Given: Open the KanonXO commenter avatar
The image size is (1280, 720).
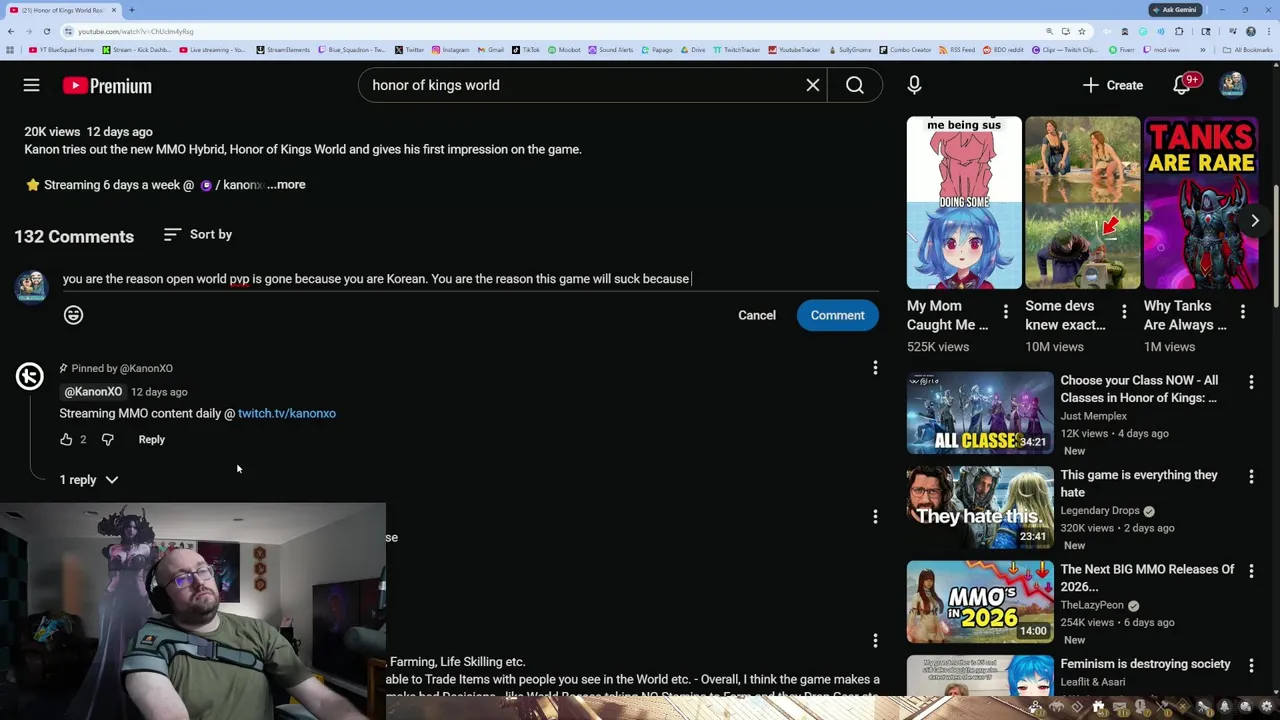Looking at the screenshot, I should pos(30,376).
